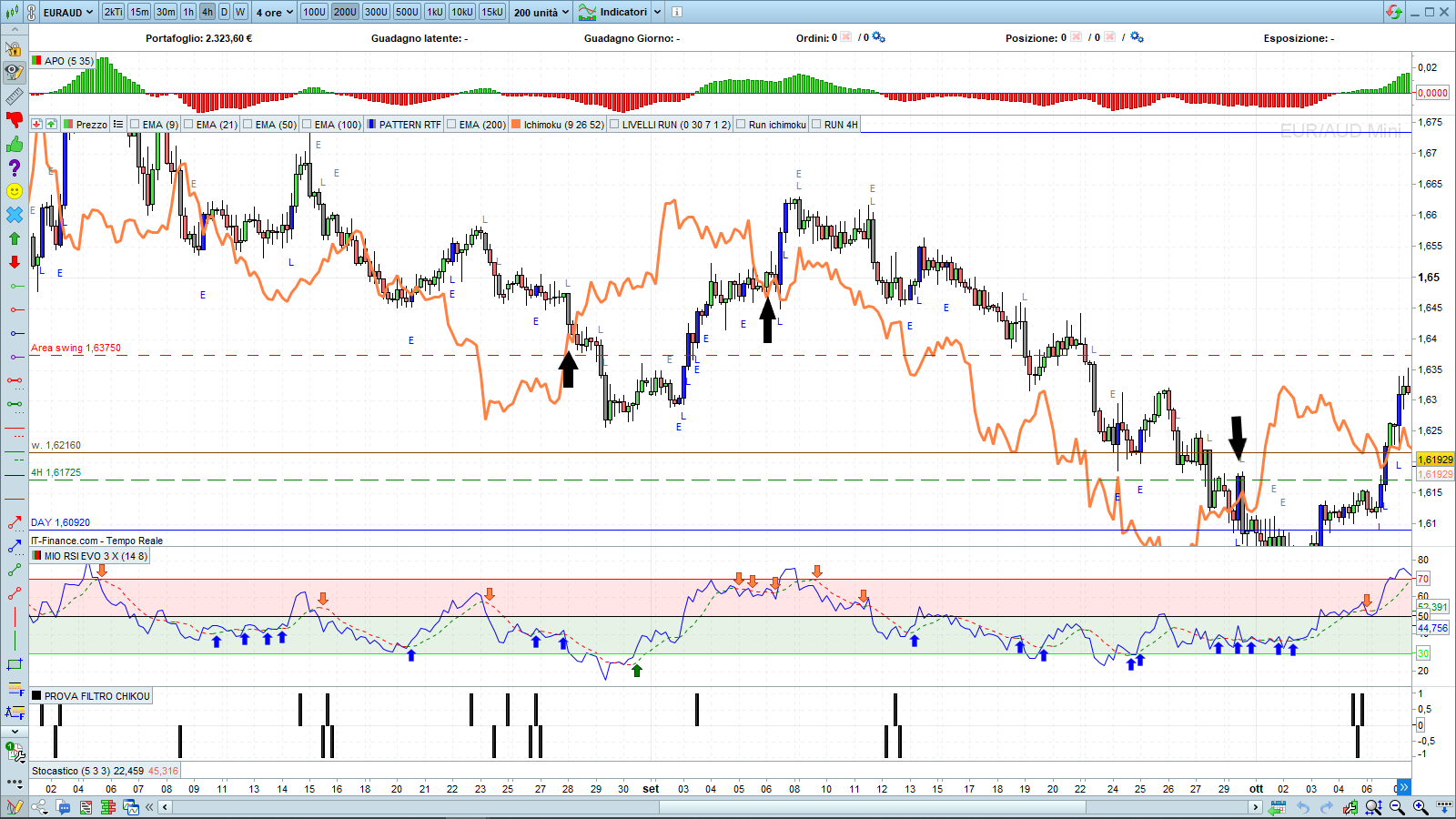Image resolution: width=1456 pixels, height=819 pixels.
Task: Click the PATTERN RTF blue color swatch
Action: (371, 125)
